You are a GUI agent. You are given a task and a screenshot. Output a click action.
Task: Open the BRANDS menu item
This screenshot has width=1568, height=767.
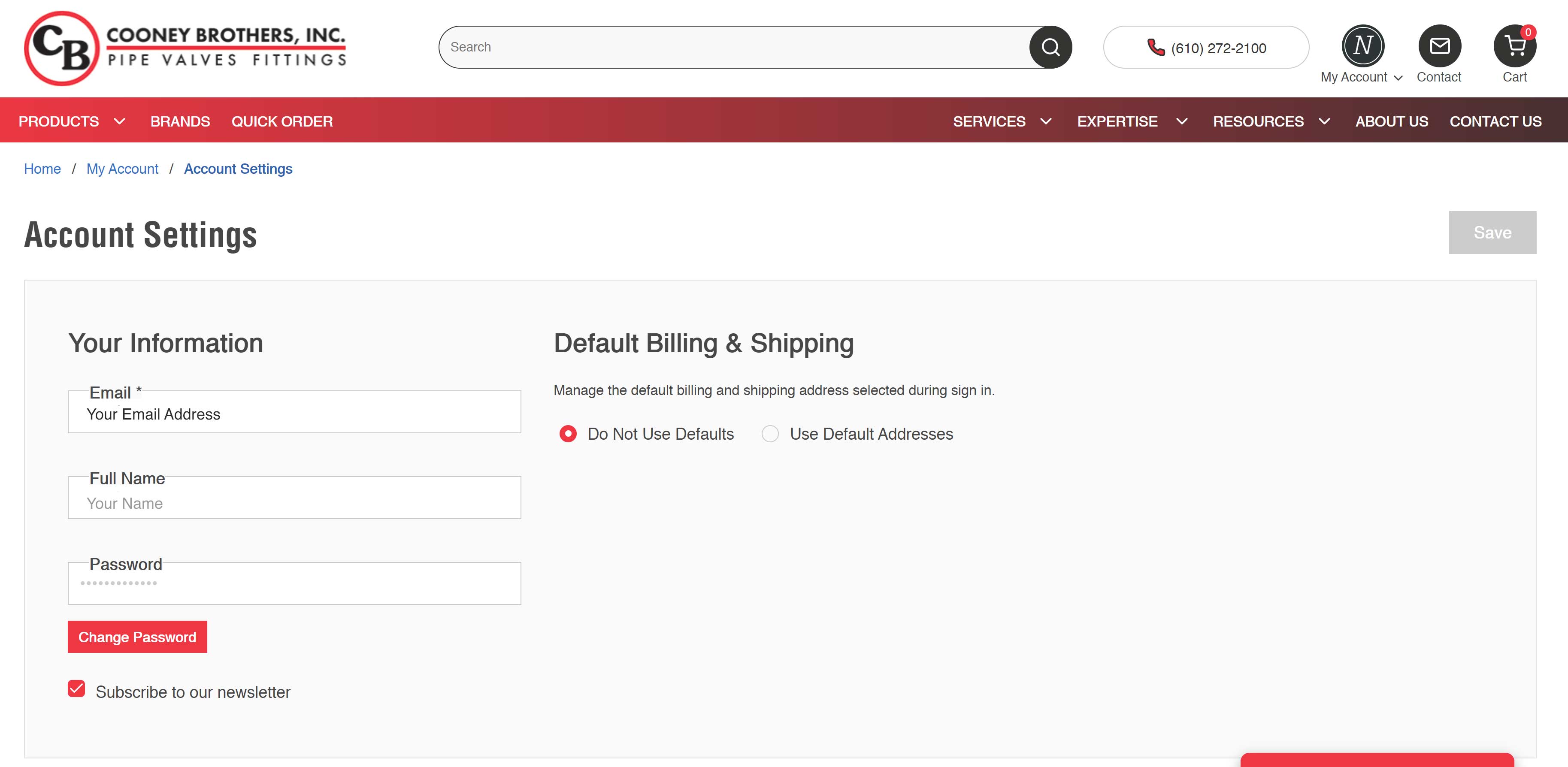(180, 120)
